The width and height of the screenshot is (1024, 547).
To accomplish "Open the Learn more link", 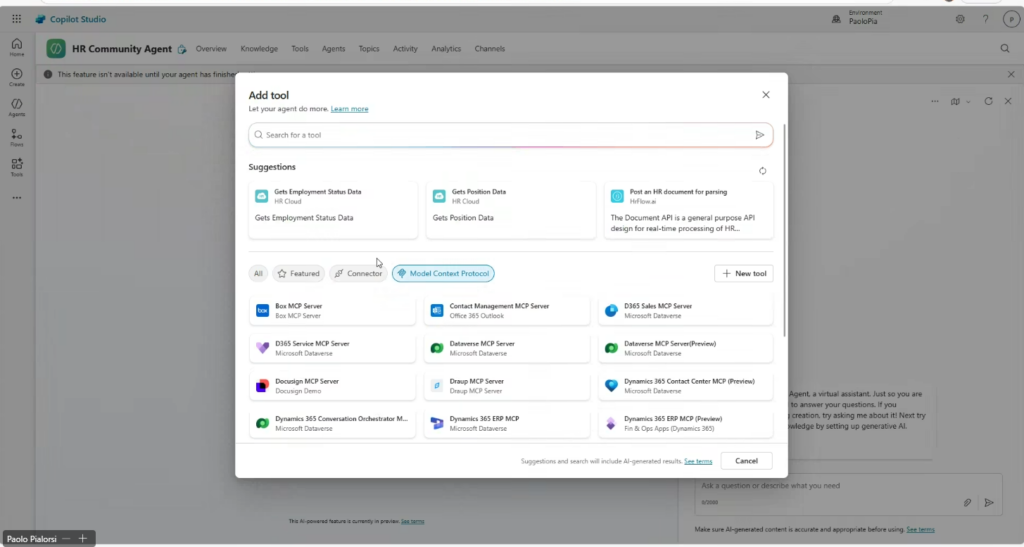I will [349, 109].
